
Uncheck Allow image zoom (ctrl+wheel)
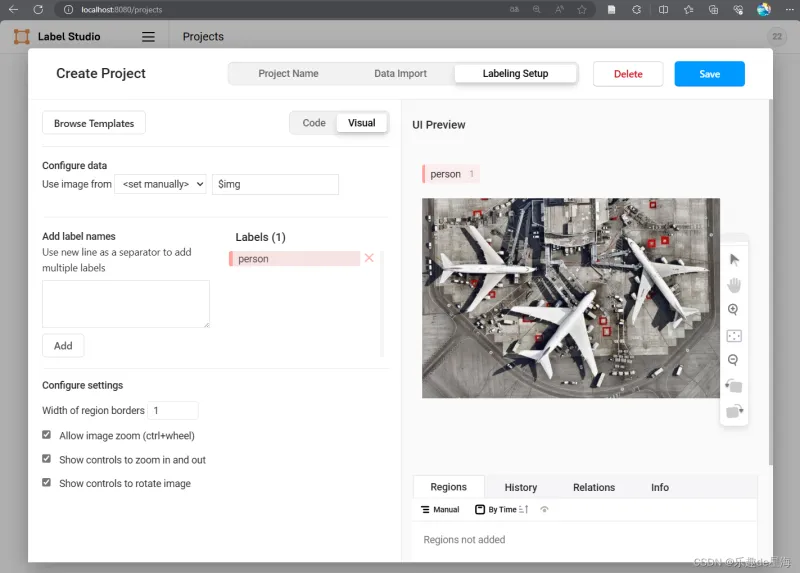pos(47,436)
